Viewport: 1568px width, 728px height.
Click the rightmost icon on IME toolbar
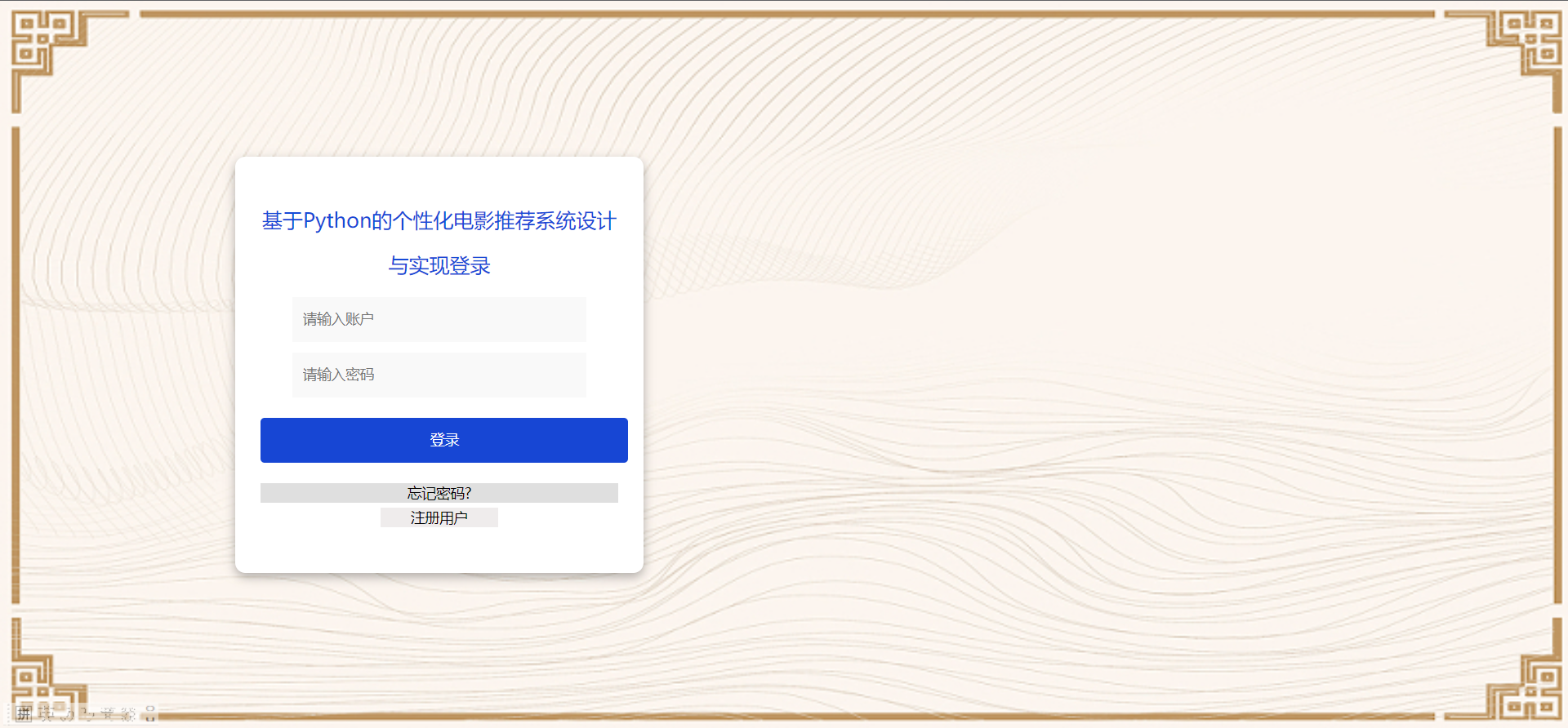pyautogui.click(x=150, y=714)
